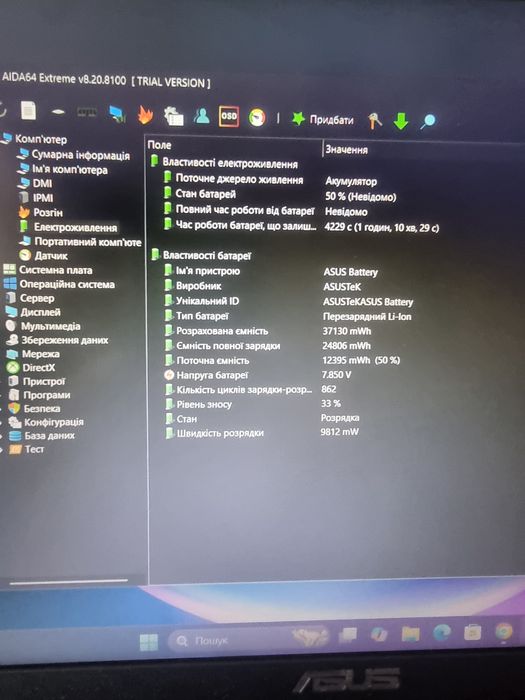Open Microsoft Edge from the taskbar

(442, 633)
